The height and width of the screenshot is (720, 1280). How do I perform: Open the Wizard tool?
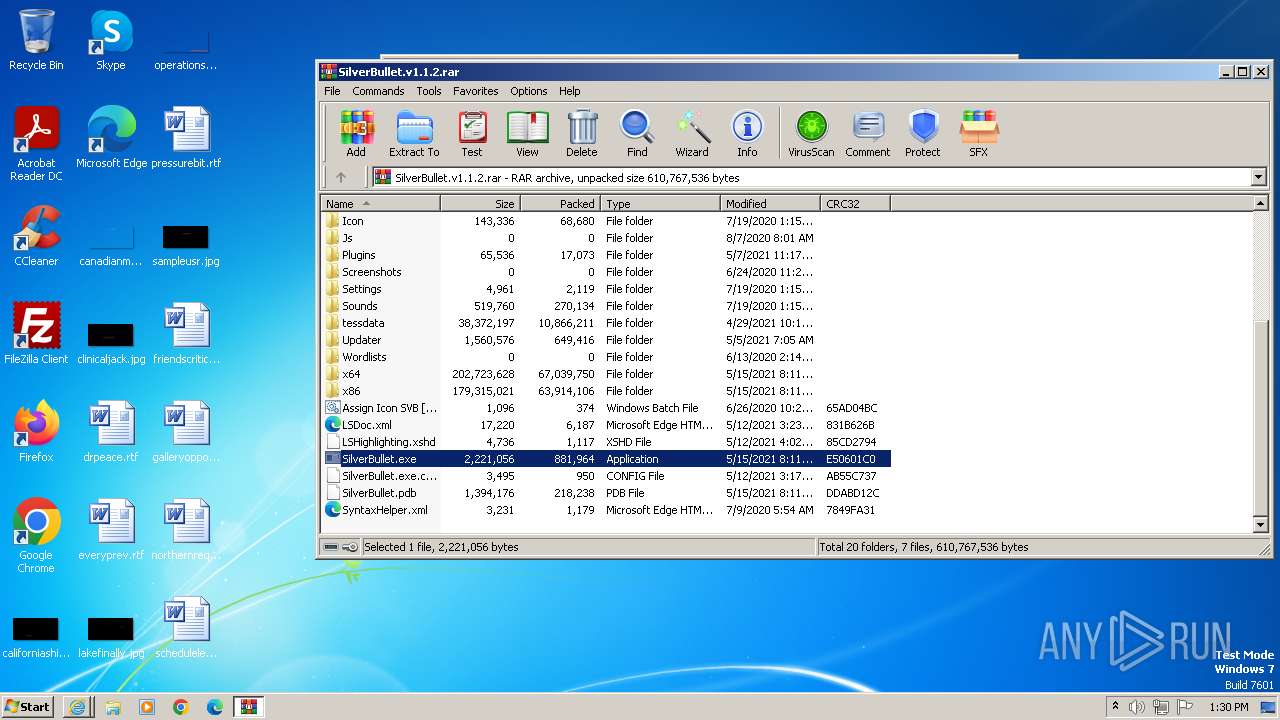coord(691,134)
